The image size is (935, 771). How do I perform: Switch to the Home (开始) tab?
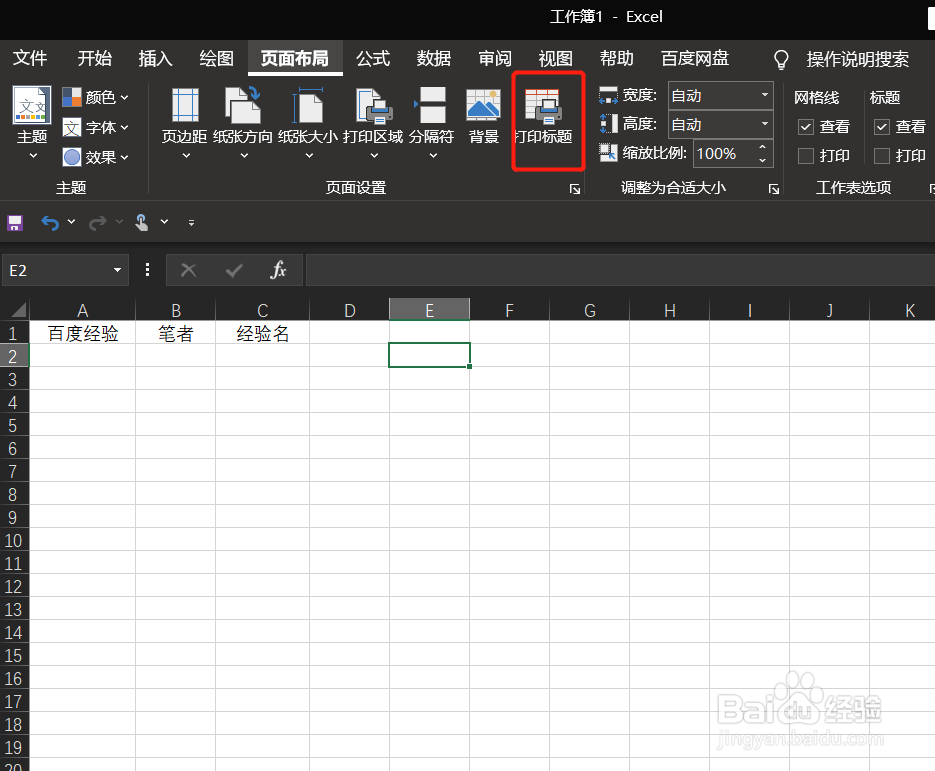click(x=94, y=58)
